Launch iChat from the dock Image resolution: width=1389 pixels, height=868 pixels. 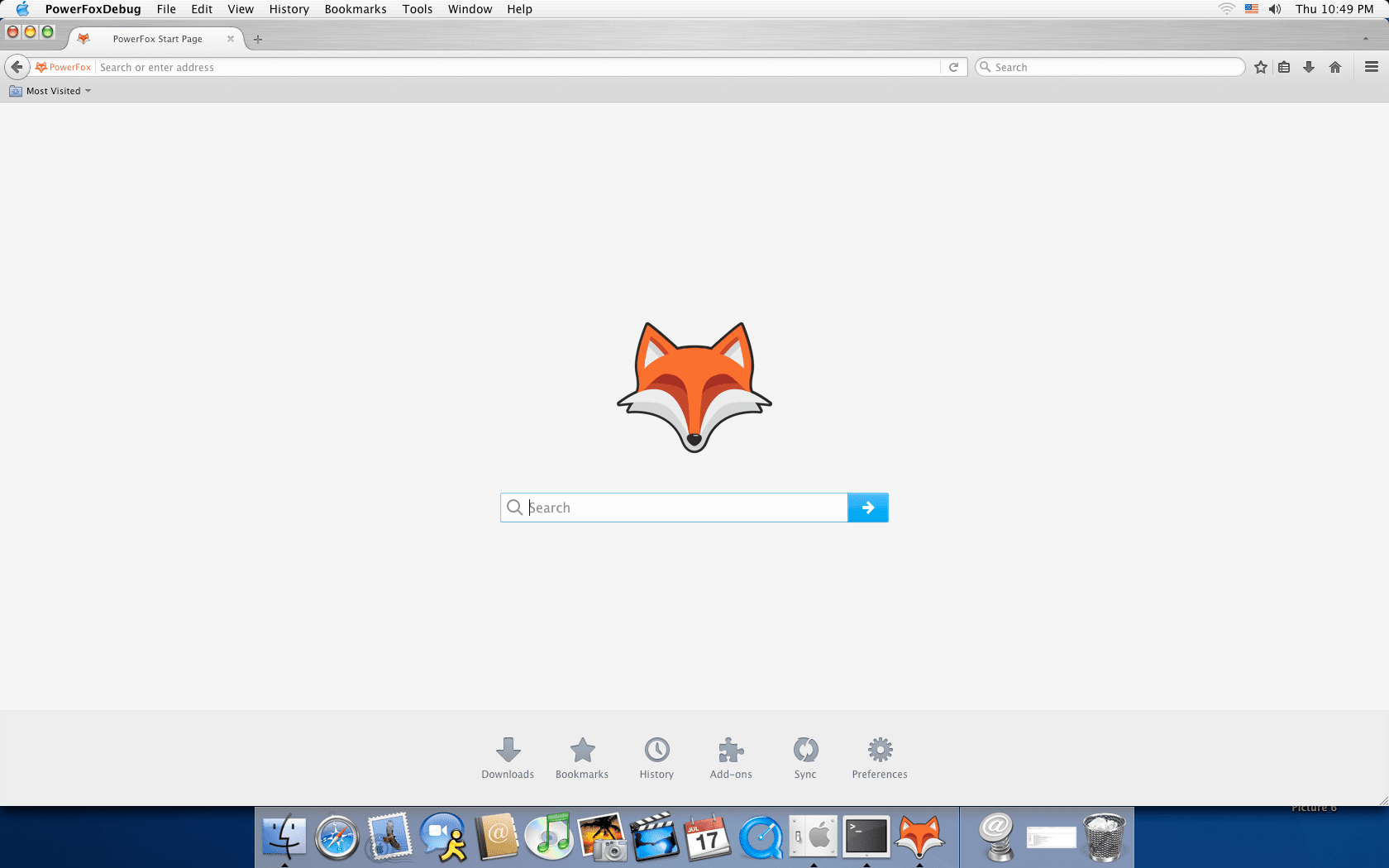[443, 837]
